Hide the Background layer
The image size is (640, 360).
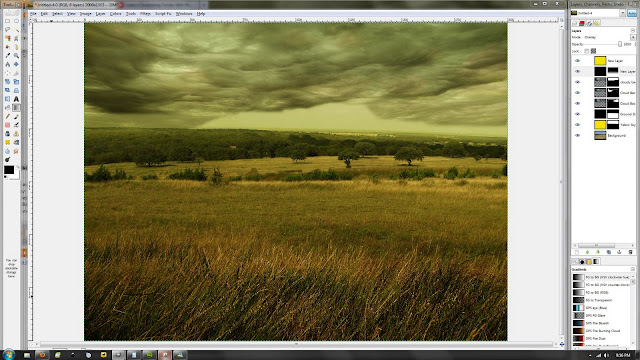(577, 135)
